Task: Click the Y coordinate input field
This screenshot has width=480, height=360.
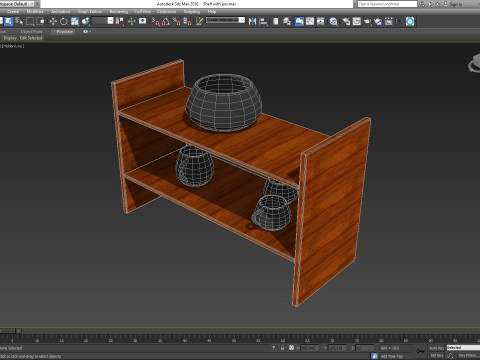Action: 337,348
